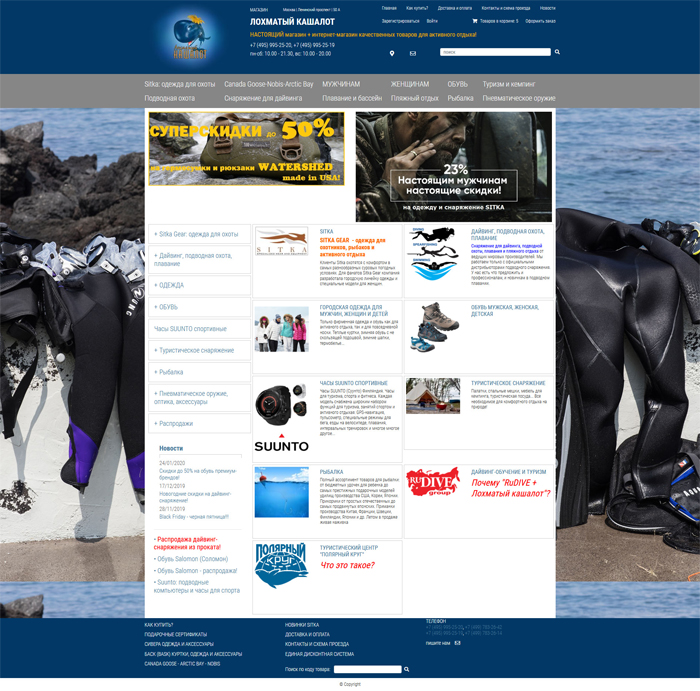
Task: Click the header search magnifier icon
Action: pyautogui.click(x=557, y=52)
